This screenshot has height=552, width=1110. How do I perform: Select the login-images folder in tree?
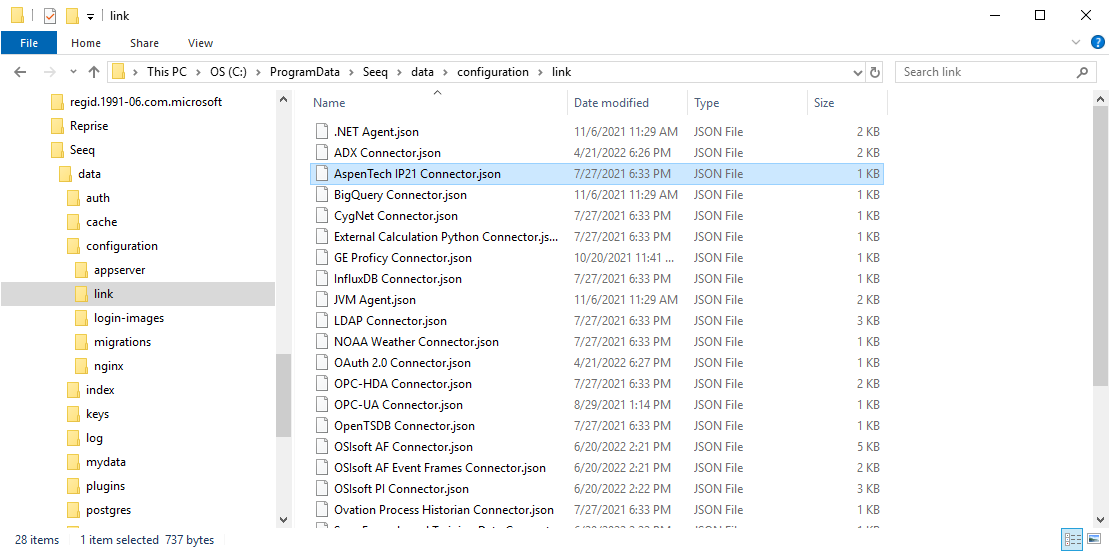[129, 318]
